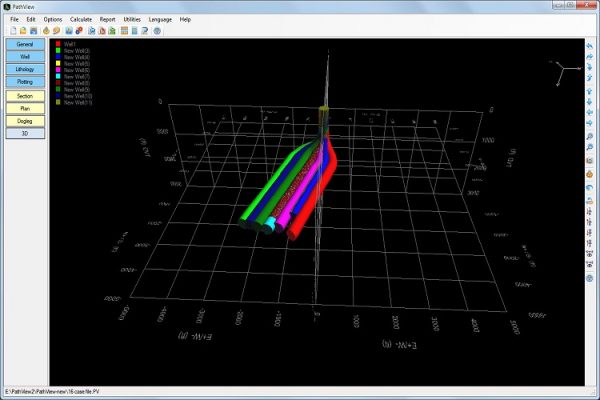600x400 pixels.
Task: Click the orange reset view icon on right
Action: (590, 174)
